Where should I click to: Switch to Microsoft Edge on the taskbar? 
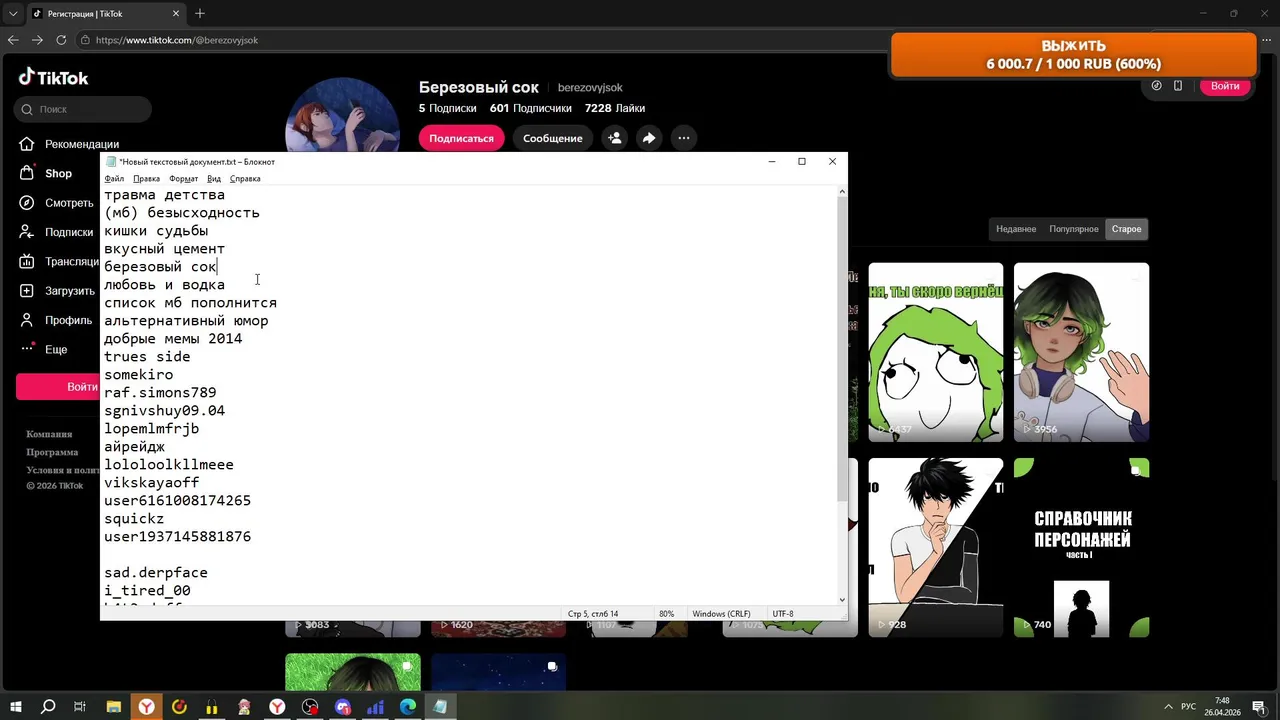pos(408,707)
